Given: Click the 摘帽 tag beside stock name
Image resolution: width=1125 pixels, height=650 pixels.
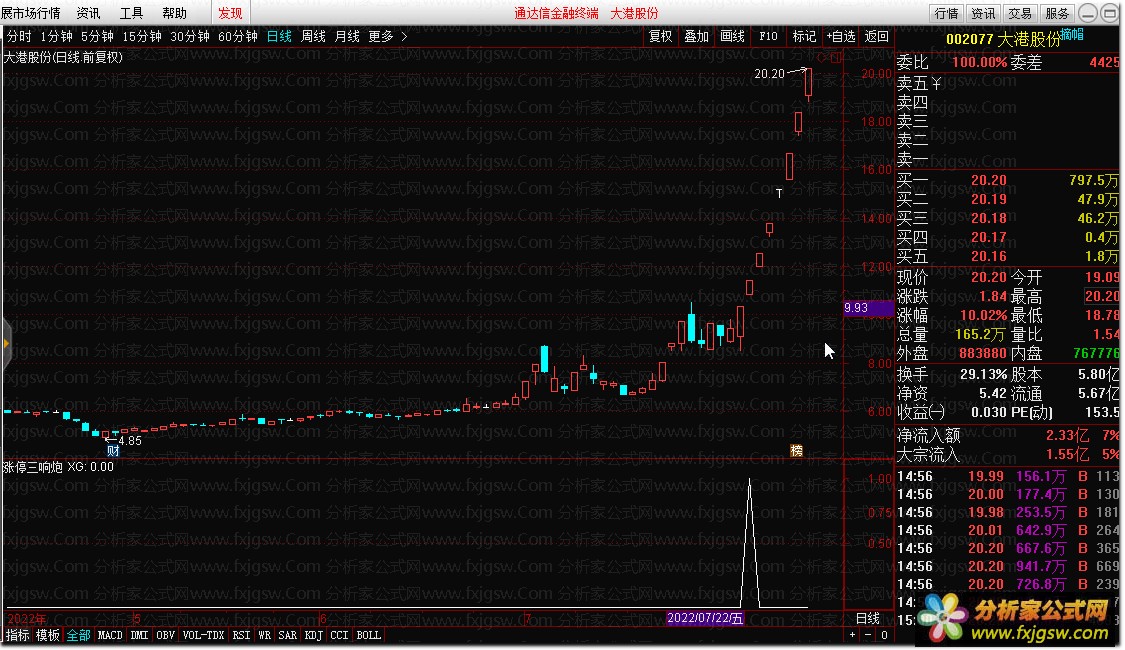Looking at the screenshot, I should pyautogui.click(x=1072, y=34).
